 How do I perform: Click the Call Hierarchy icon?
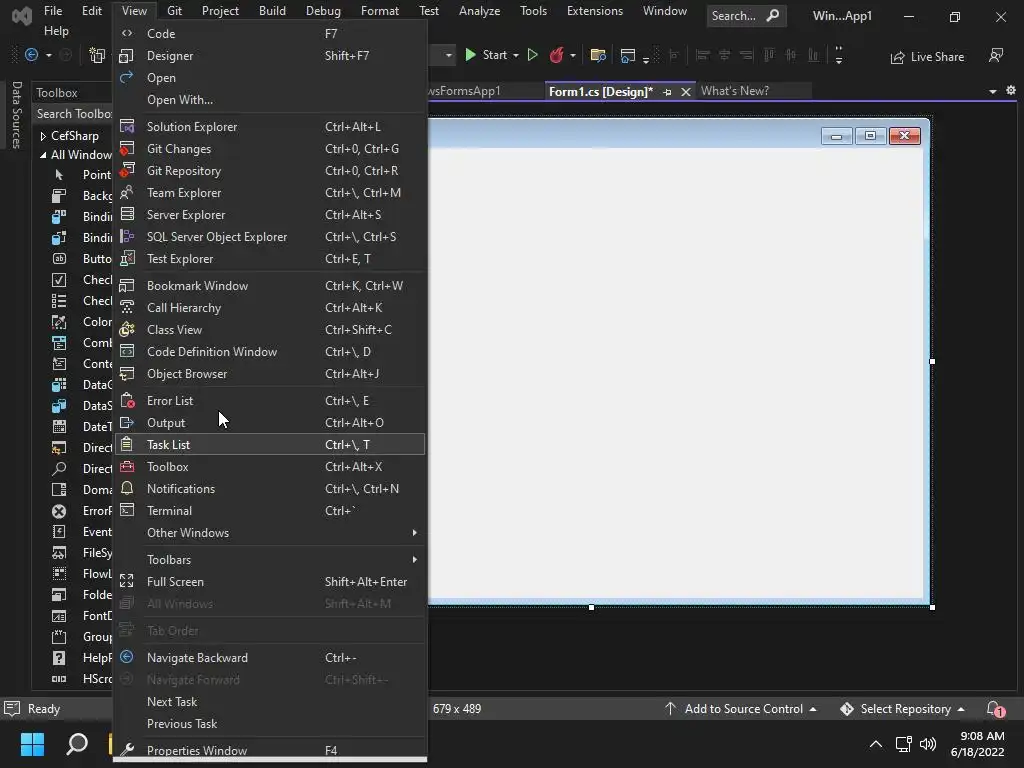127,308
